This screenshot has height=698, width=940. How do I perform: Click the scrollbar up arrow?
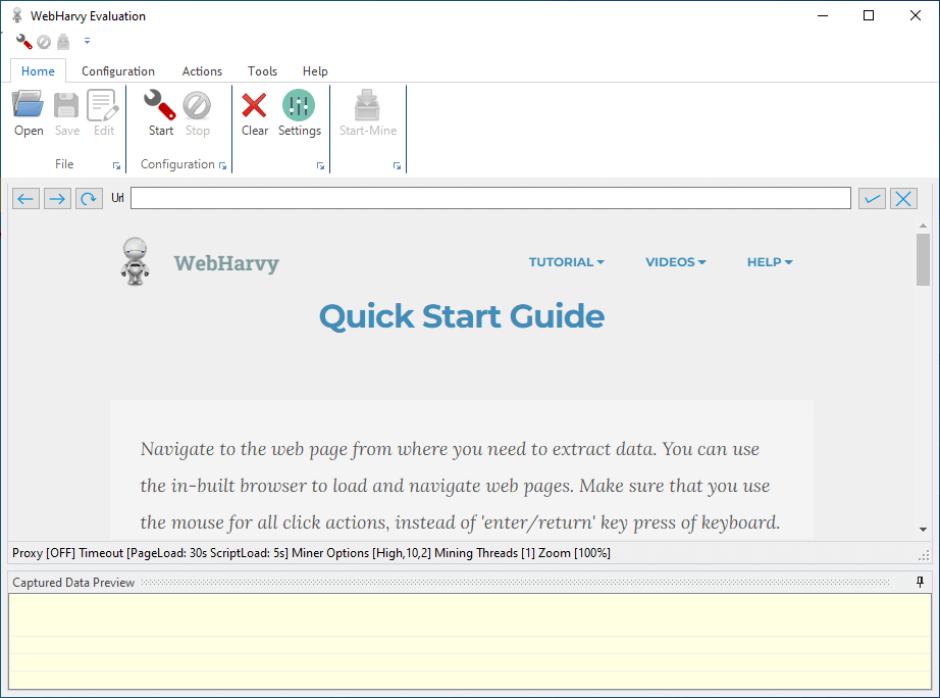(x=923, y=226)
